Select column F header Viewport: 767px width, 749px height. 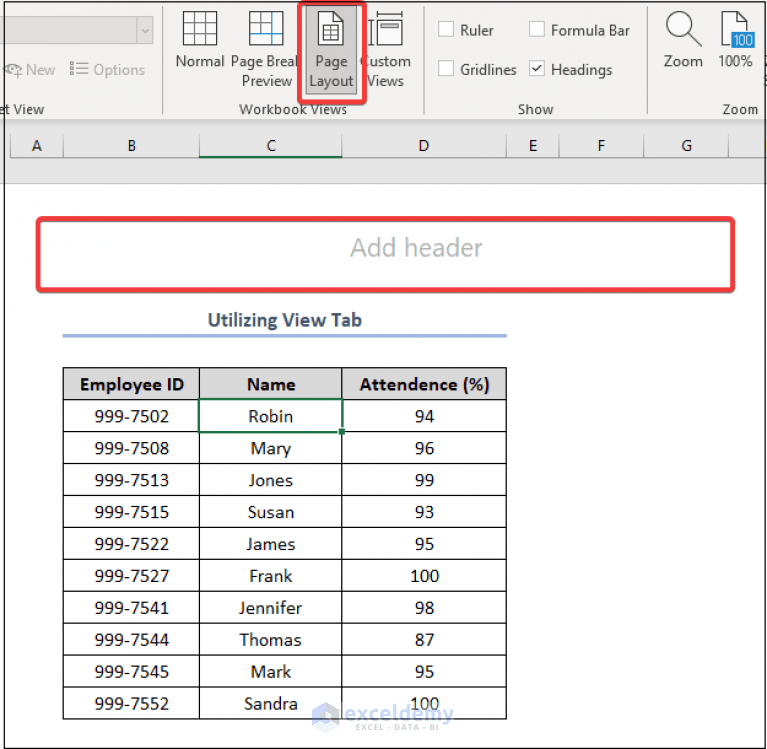[x=601, y=146]
